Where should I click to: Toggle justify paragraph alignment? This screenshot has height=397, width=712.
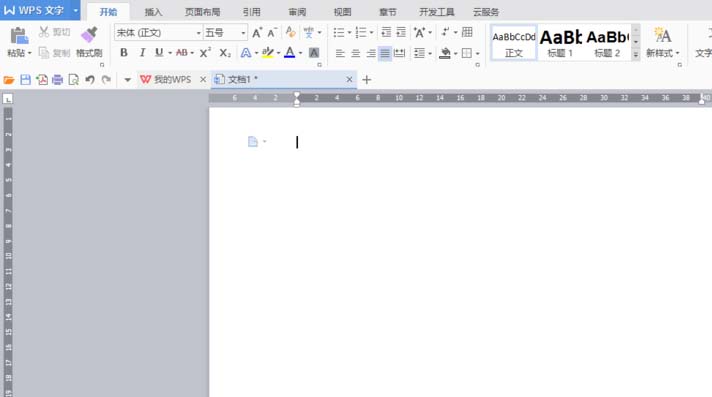[x=385, y=54]
